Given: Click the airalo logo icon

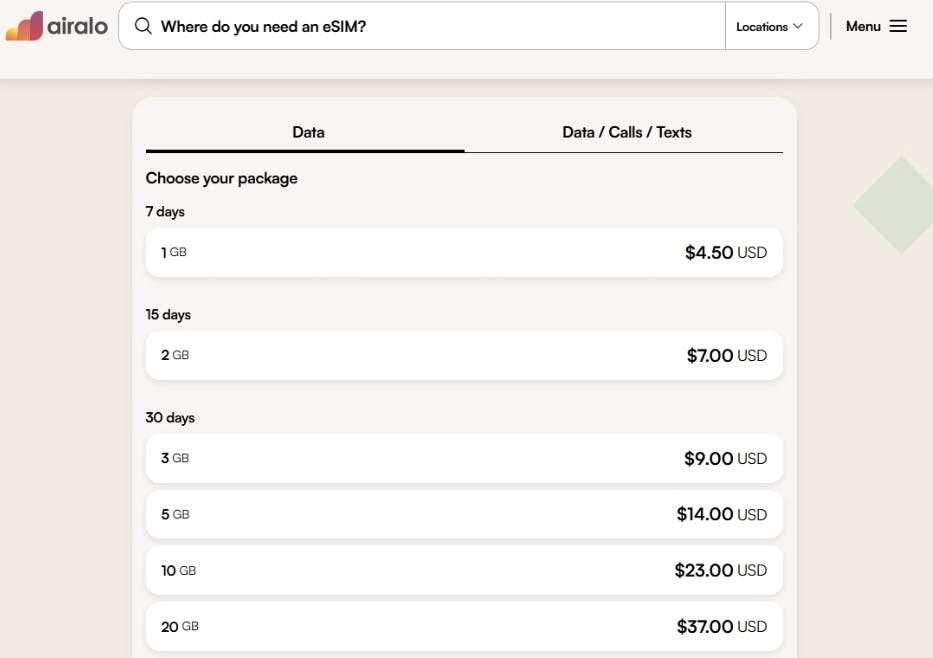Looking at the screenshot, I should [x=24, y=26].
